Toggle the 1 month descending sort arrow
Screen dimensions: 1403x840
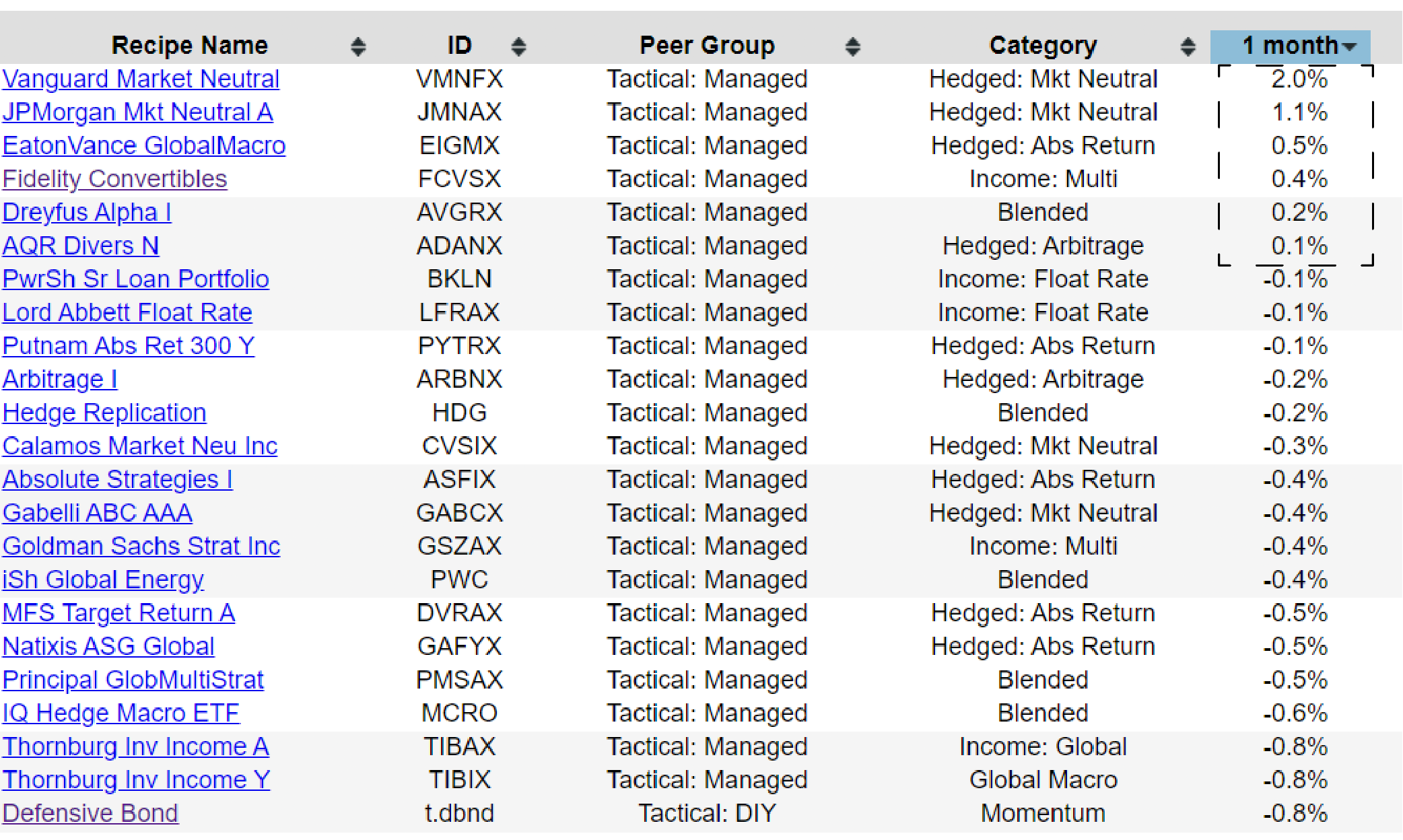[x=1348, y=47]
